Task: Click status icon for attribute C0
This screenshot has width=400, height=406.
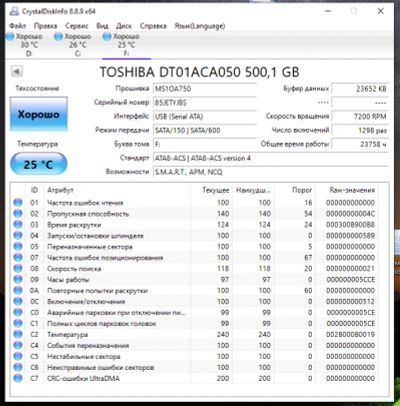Action: click(x=18, y=312)
